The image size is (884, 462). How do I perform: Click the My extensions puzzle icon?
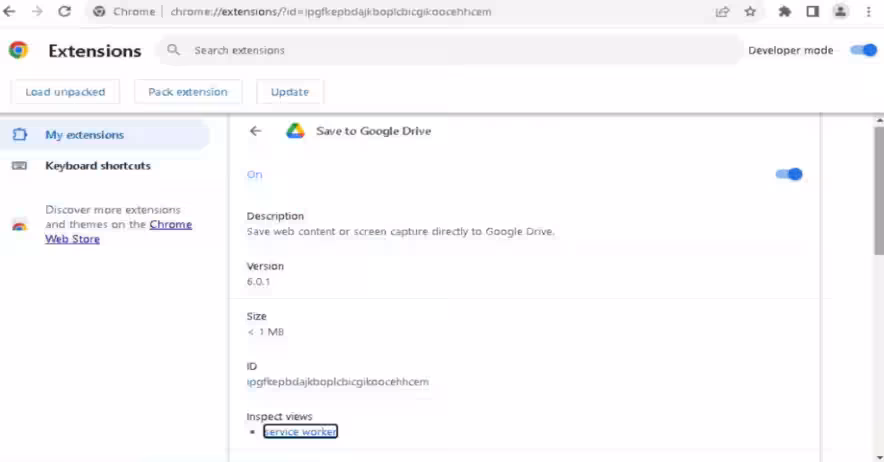[20, 134]
